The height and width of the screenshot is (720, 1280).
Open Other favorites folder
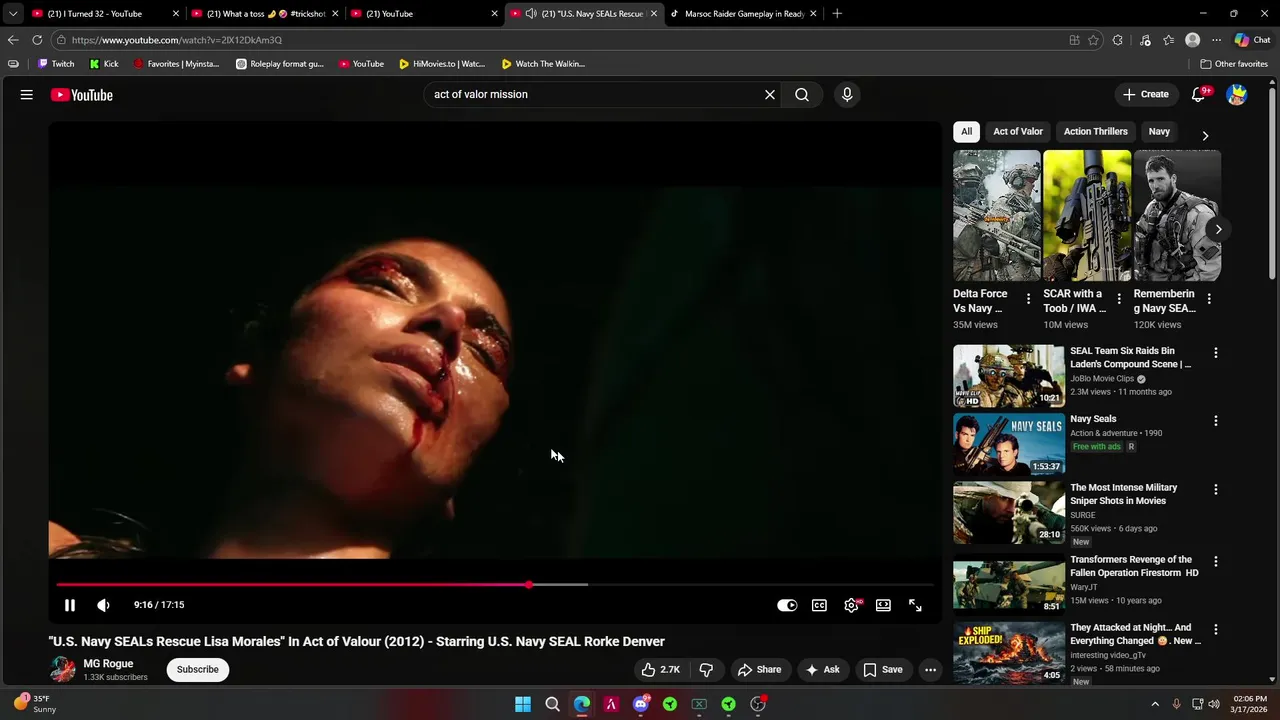point(1235,64)
